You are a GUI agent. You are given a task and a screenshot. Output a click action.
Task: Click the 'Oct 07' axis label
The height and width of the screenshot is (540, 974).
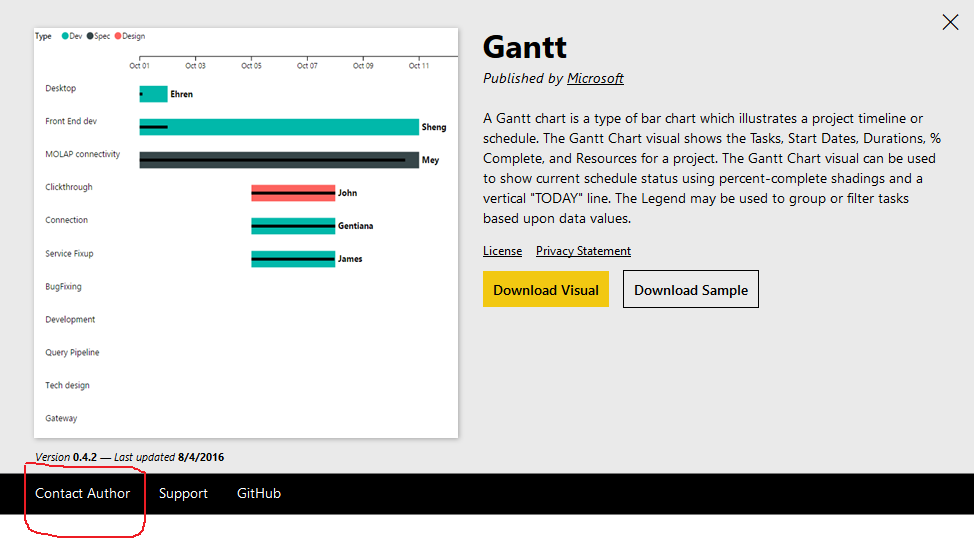click(x=307, y=65)
